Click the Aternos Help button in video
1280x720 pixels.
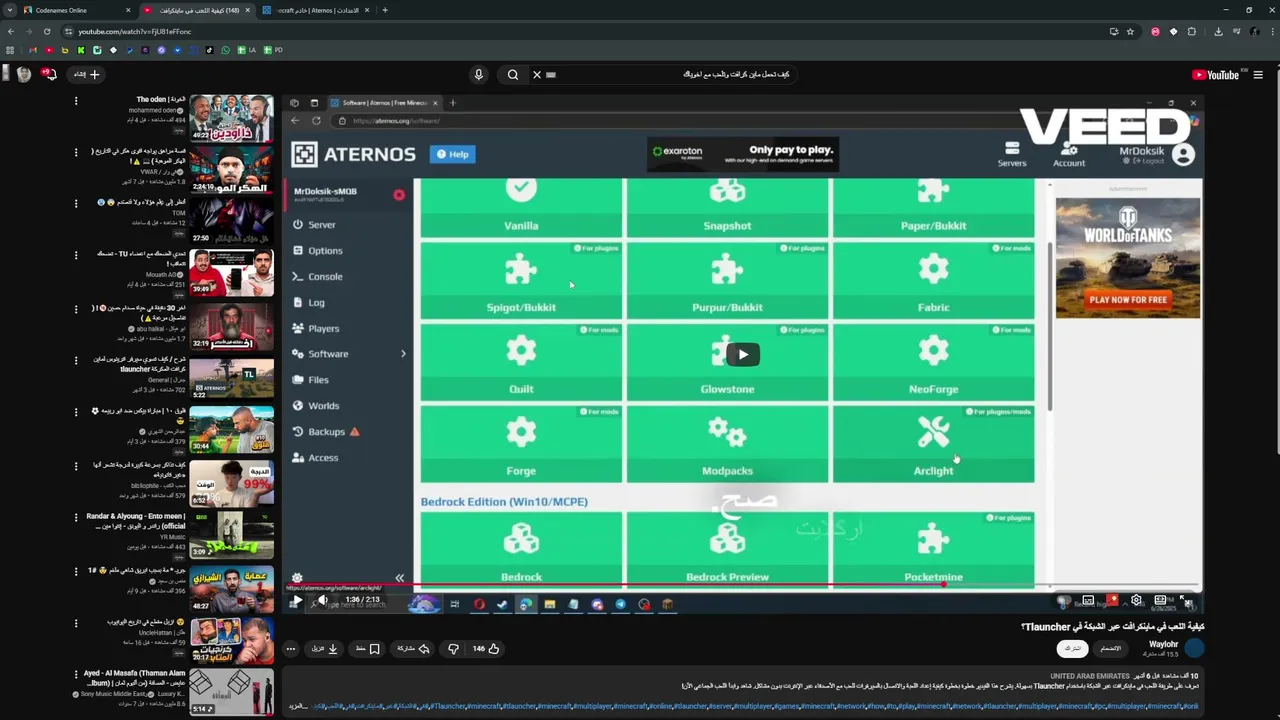[x=452, y=154]
